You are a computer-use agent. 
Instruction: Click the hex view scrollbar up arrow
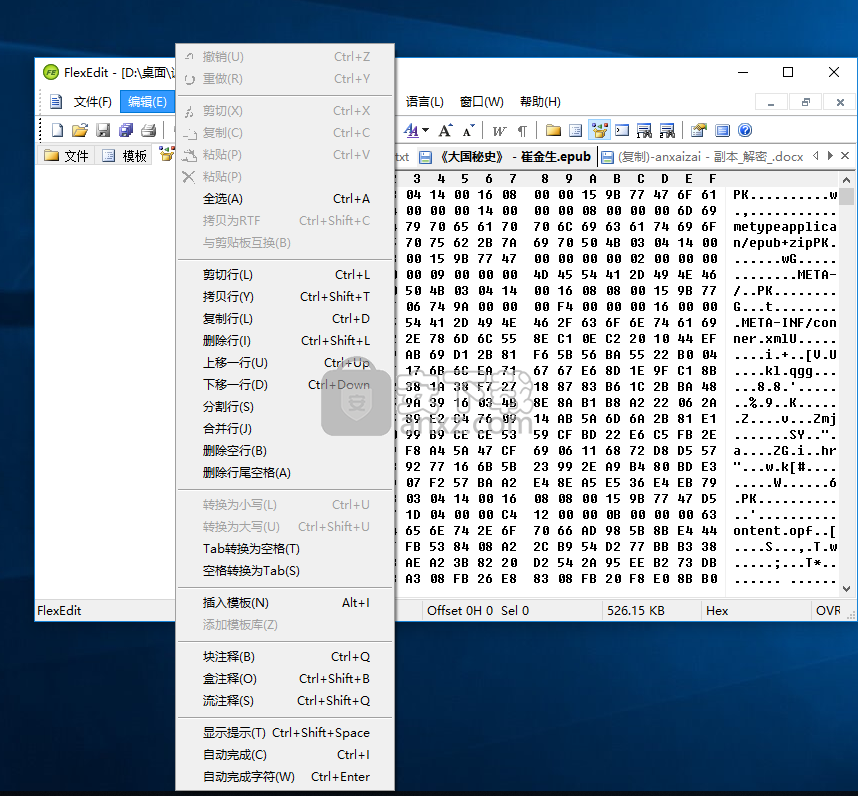coord(847,179)
